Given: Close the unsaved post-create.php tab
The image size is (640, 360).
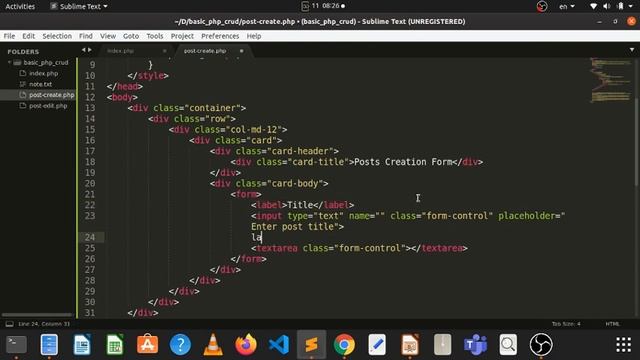Looking at the screenshot, I should (241, 51).
